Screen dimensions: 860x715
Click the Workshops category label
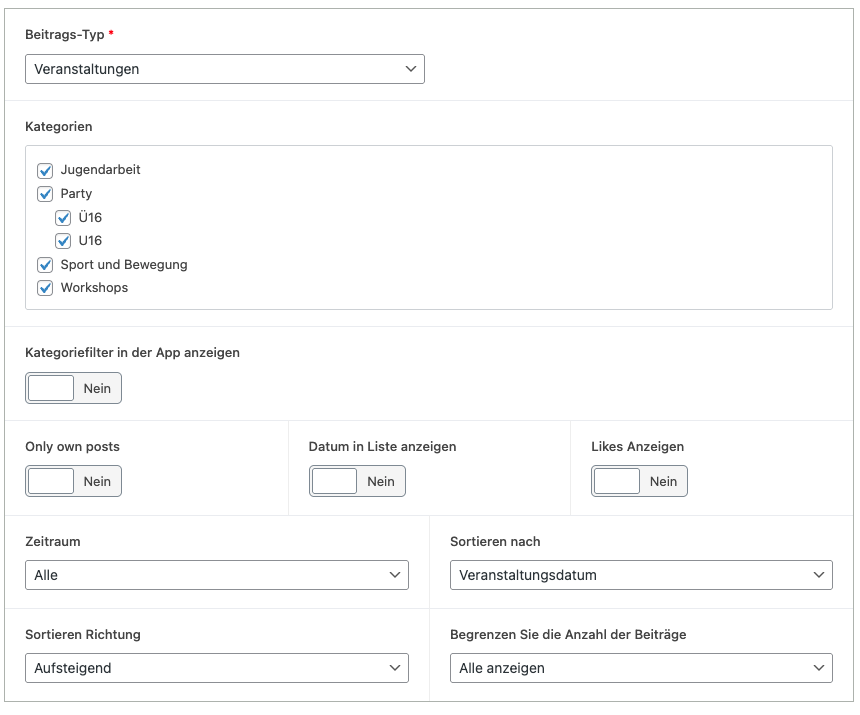pos(94,288)
